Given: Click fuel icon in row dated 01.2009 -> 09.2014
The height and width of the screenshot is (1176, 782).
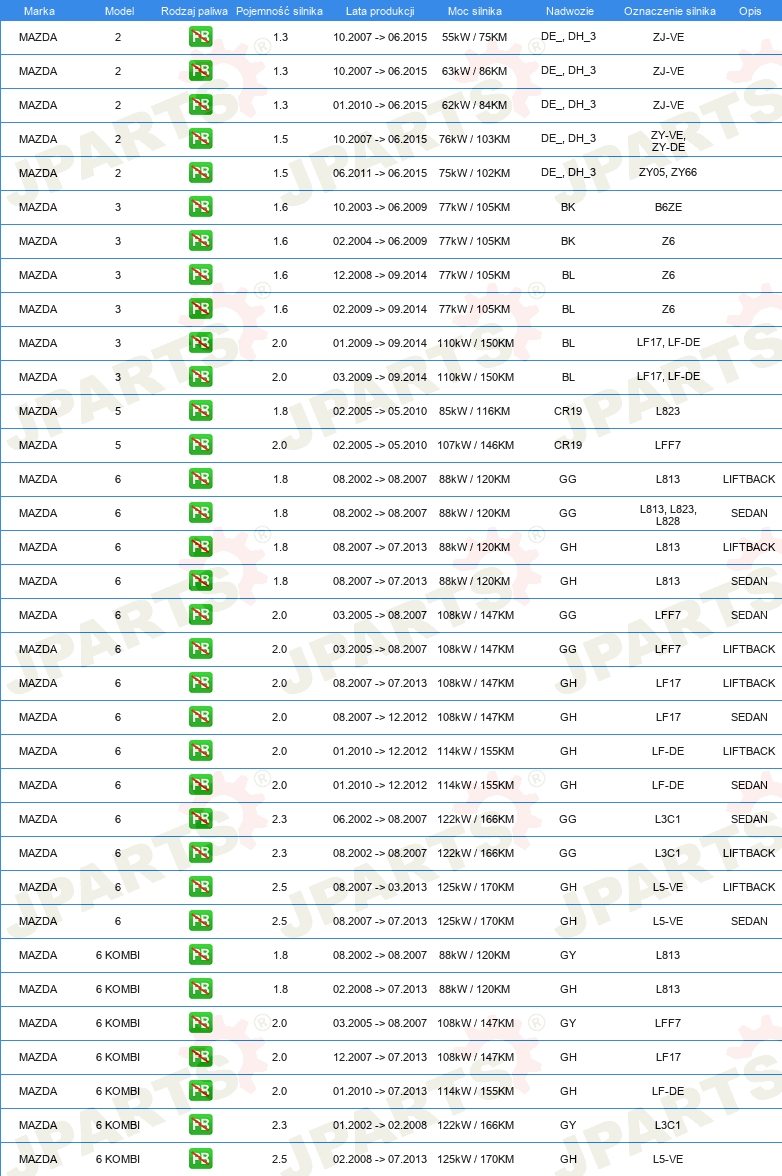Looking at the screenshot, I should 200,343.
